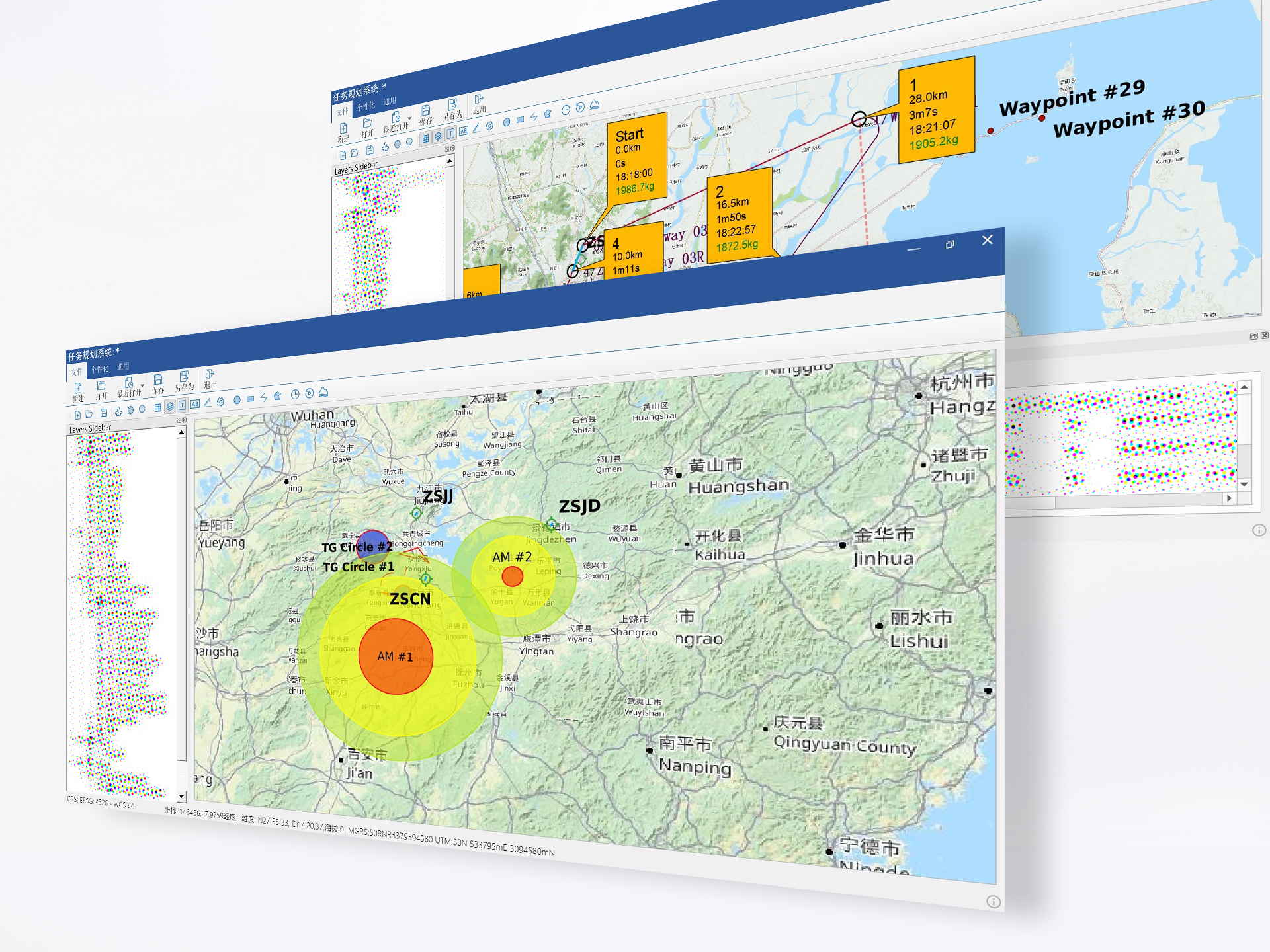Click the clock icon in front window toolbar
The image size is (1270, 952).
295,394
